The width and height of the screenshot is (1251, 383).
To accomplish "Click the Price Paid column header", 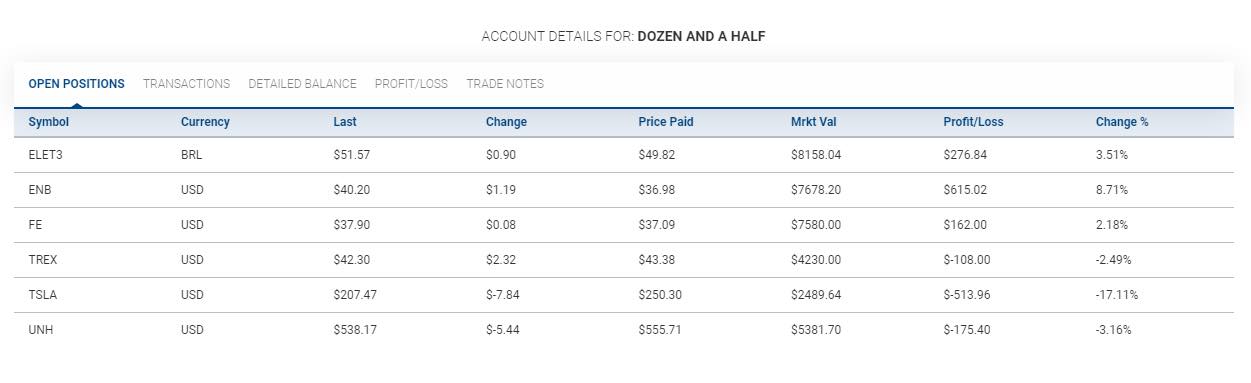I will pyautogui.click(x=666, y=122).
